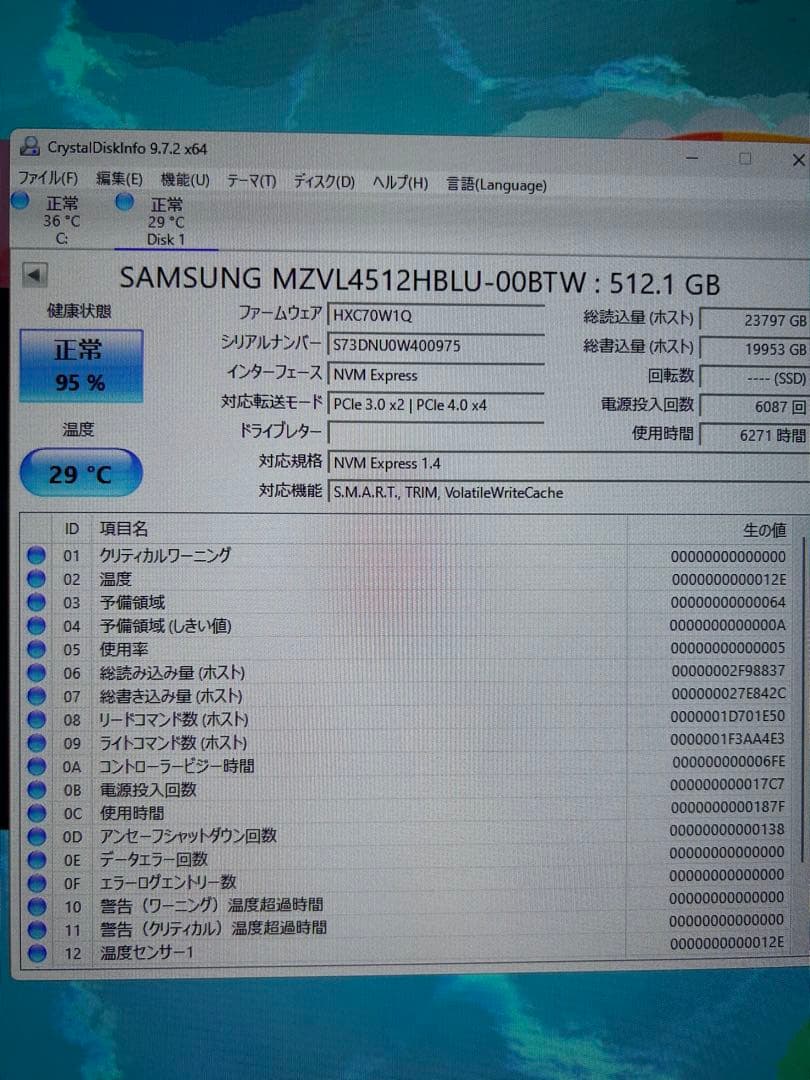The height and width of the screenshot is (1080, 810).
Task: Click raw value 0000000000187F
Action: point(727,807)
